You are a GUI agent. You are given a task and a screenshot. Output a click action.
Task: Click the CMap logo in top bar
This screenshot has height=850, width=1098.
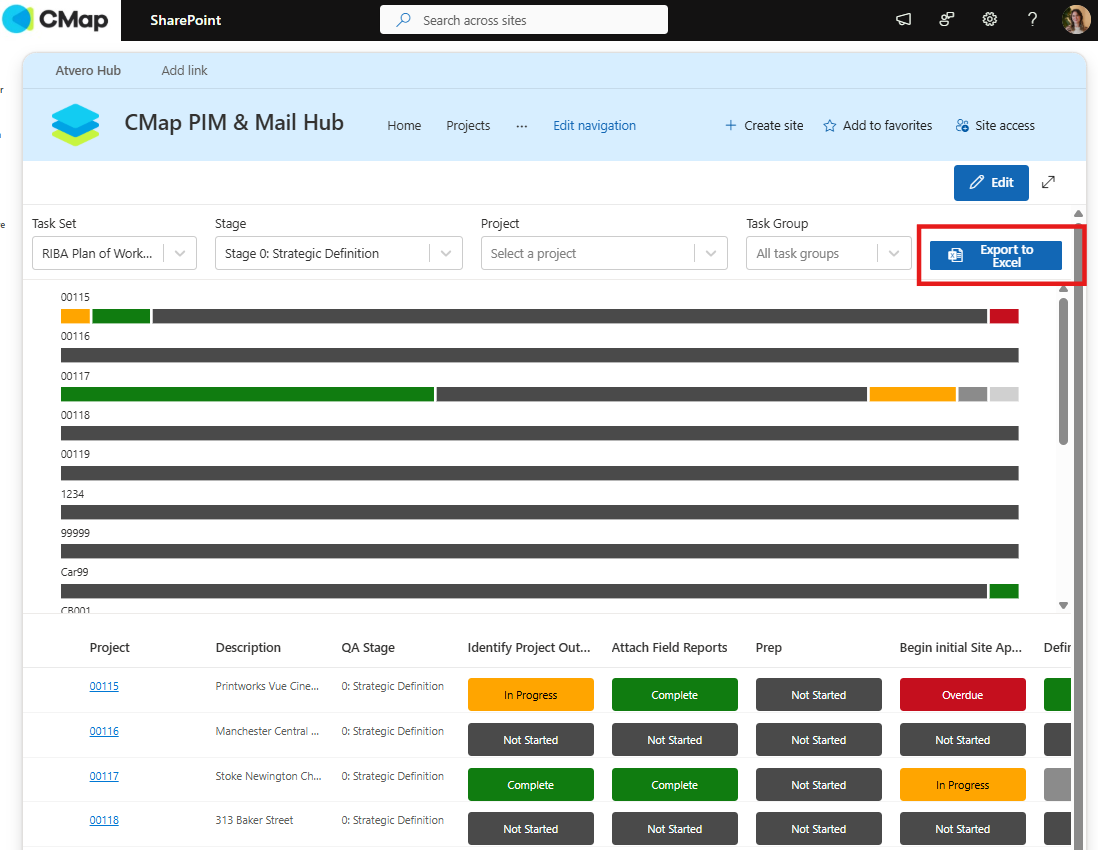coord(55,19)
